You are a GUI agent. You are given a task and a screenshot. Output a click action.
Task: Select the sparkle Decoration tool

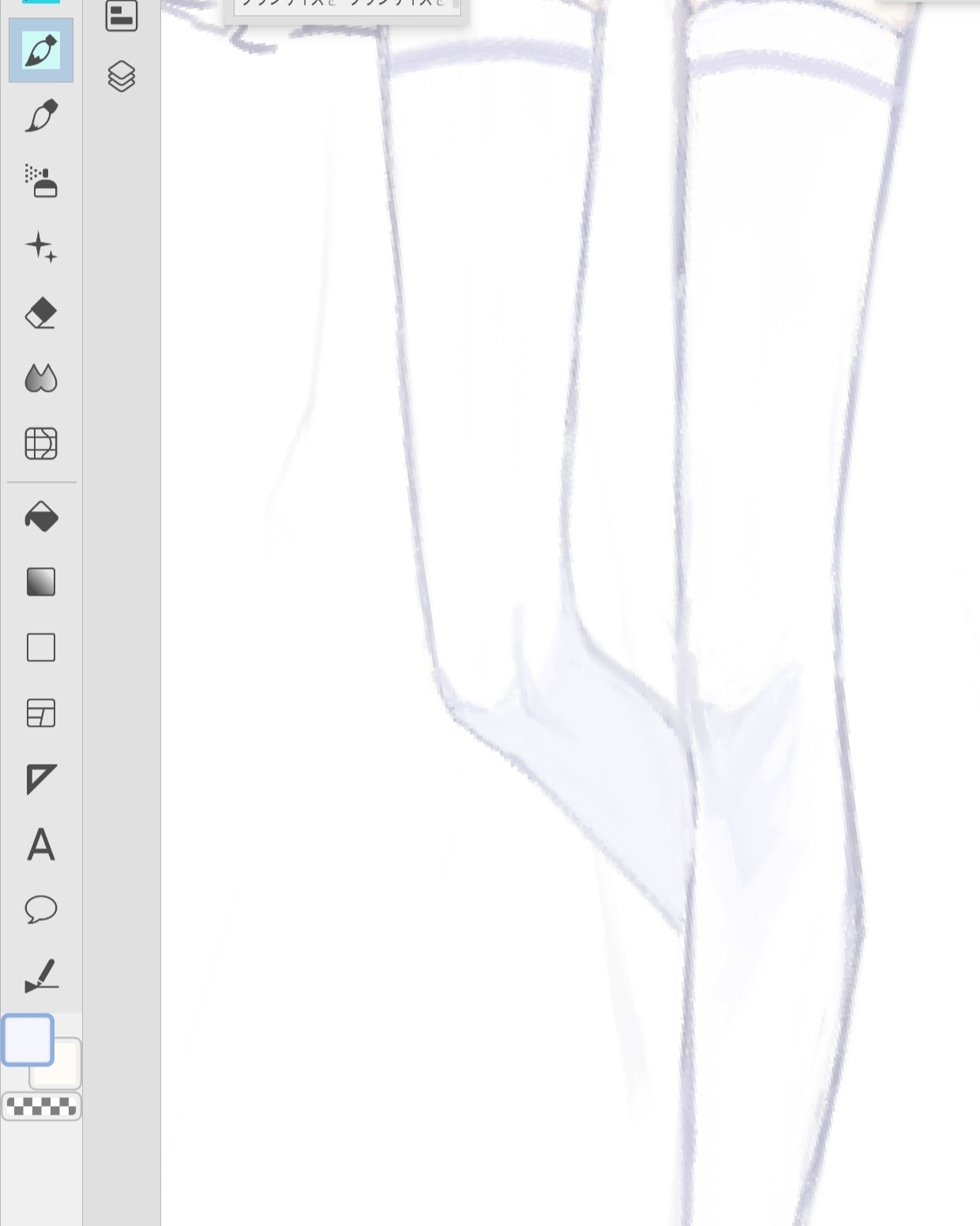coord(41,247)
